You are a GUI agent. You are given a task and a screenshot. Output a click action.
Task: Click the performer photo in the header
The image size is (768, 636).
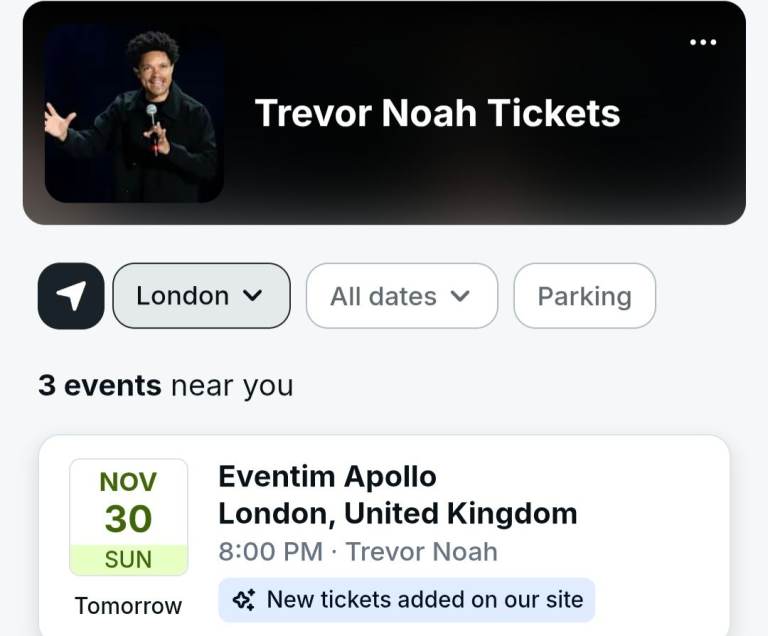[134, 114]
